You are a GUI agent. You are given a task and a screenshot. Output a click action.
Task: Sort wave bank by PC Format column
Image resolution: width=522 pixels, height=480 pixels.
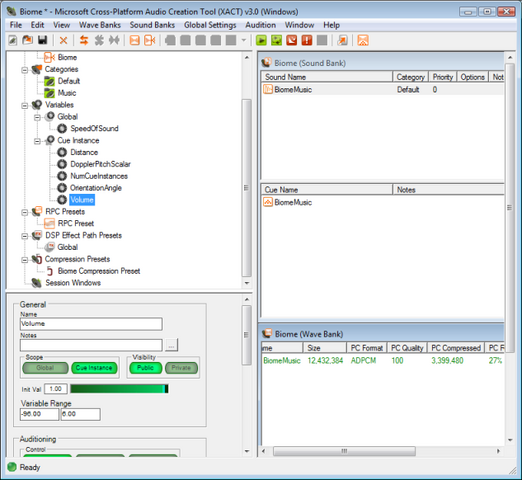pyautogui.click(x=366, y=348)
